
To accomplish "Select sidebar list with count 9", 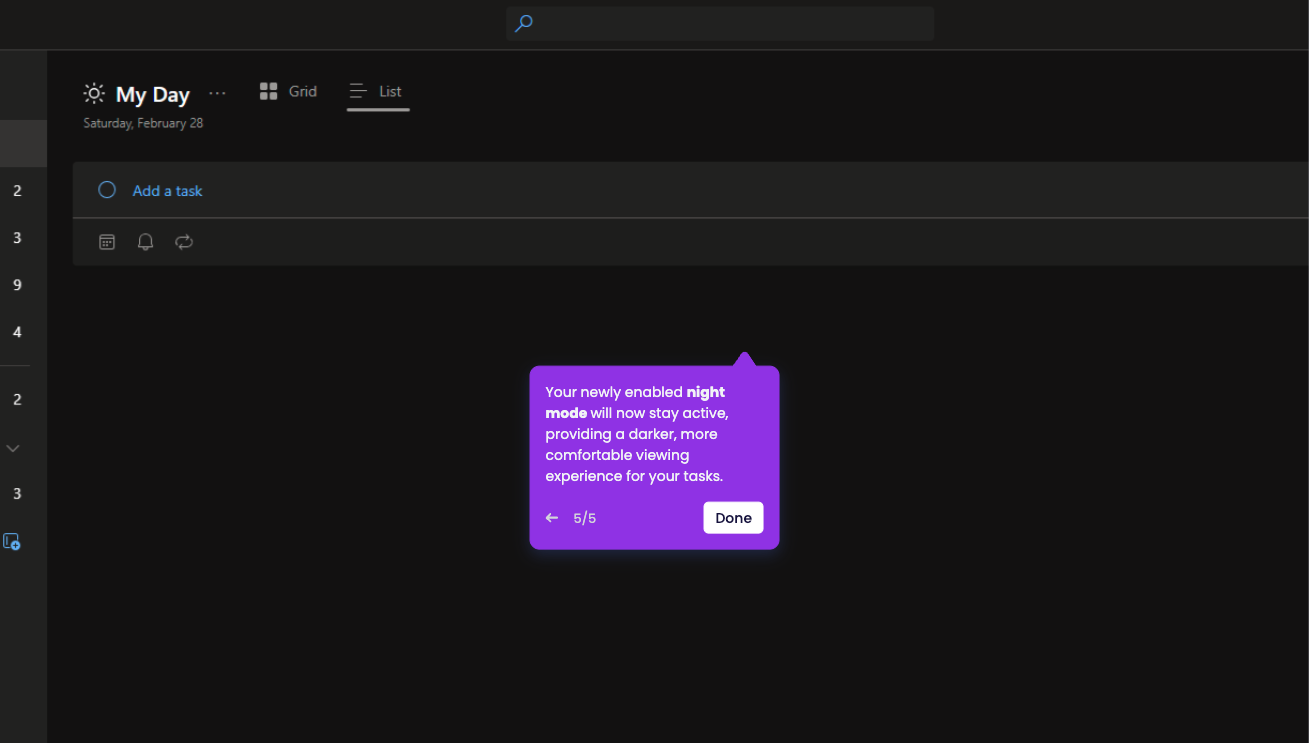I will [17, 285].
